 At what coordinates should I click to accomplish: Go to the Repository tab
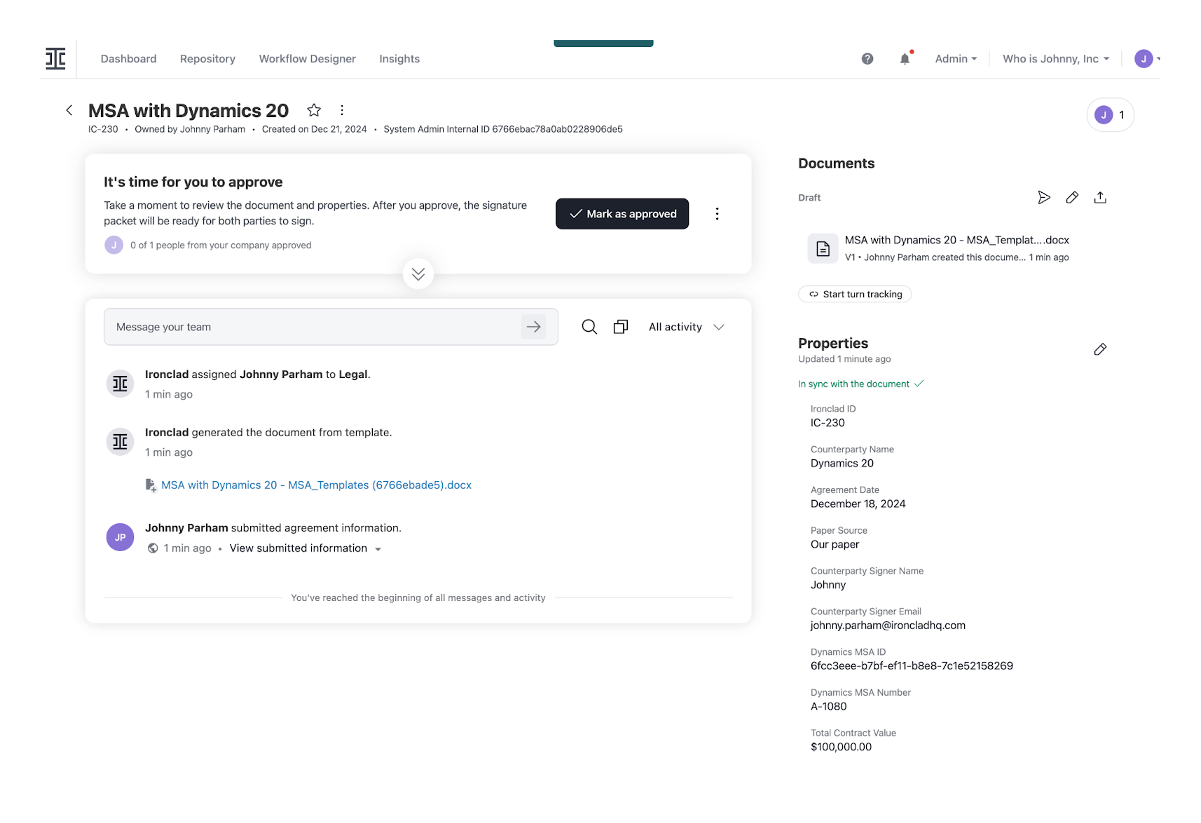(208, 59)
